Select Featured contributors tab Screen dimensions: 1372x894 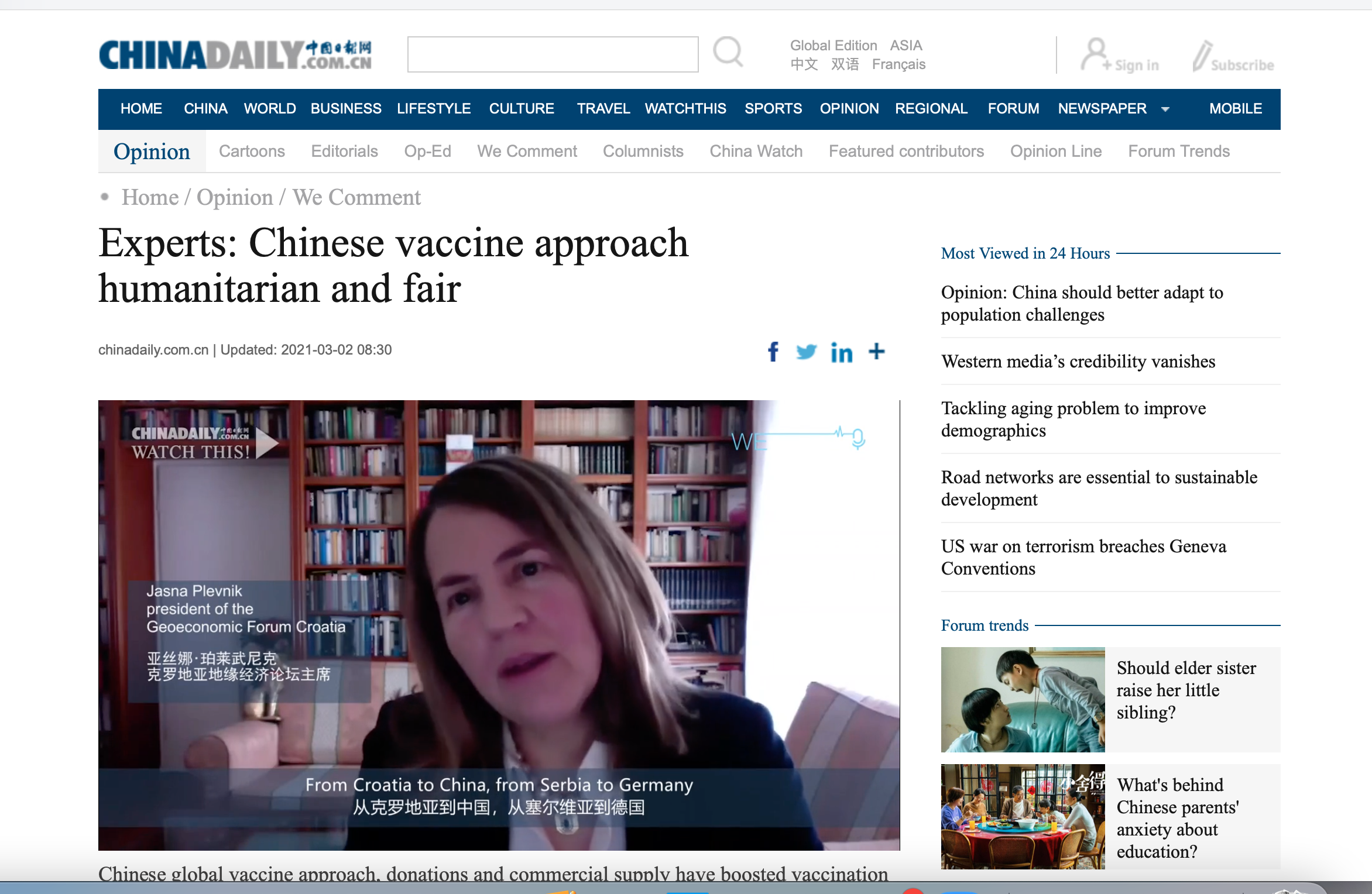point(906,152)
